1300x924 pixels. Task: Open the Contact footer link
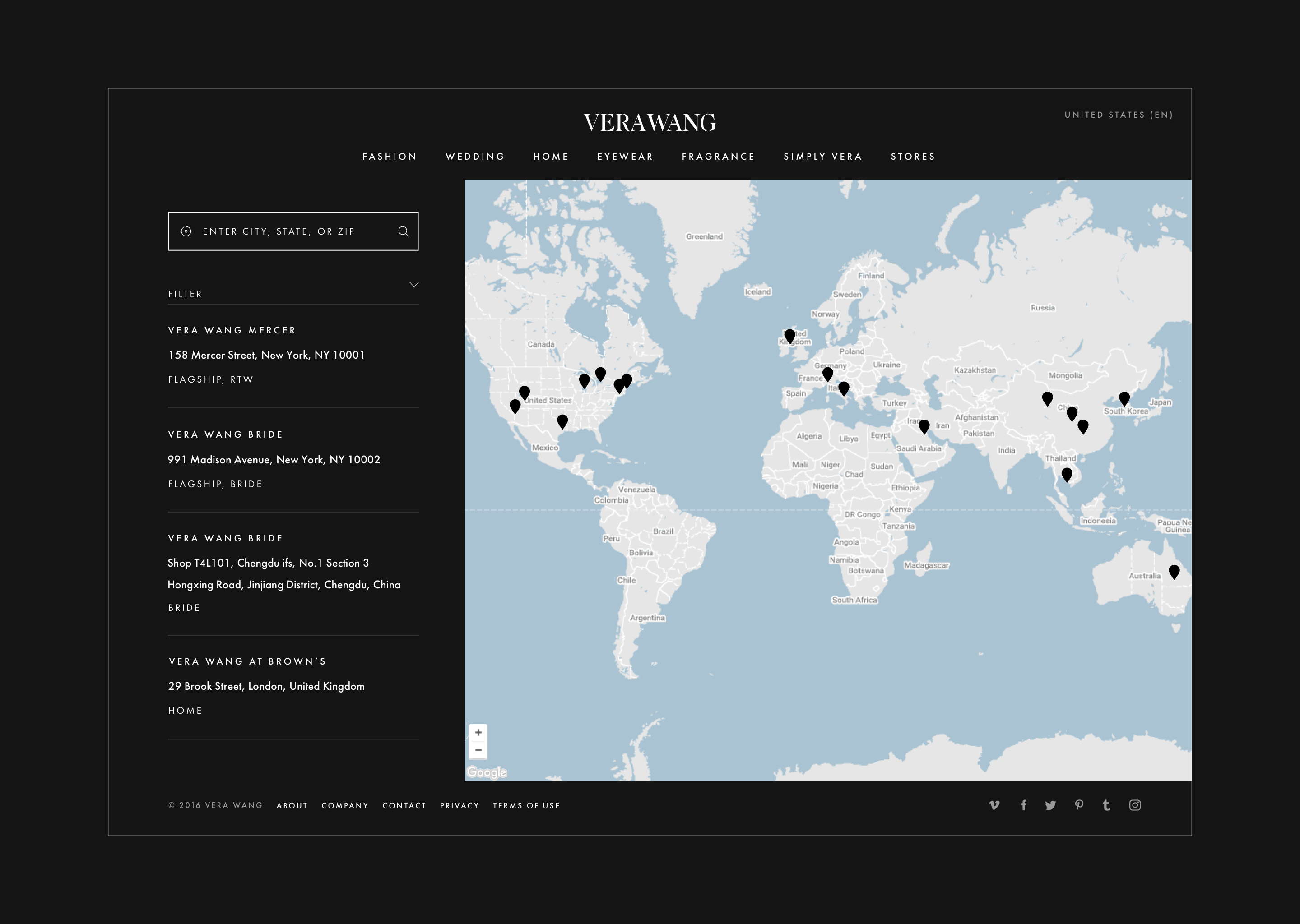pyautogui.click(x=404, y=806)
